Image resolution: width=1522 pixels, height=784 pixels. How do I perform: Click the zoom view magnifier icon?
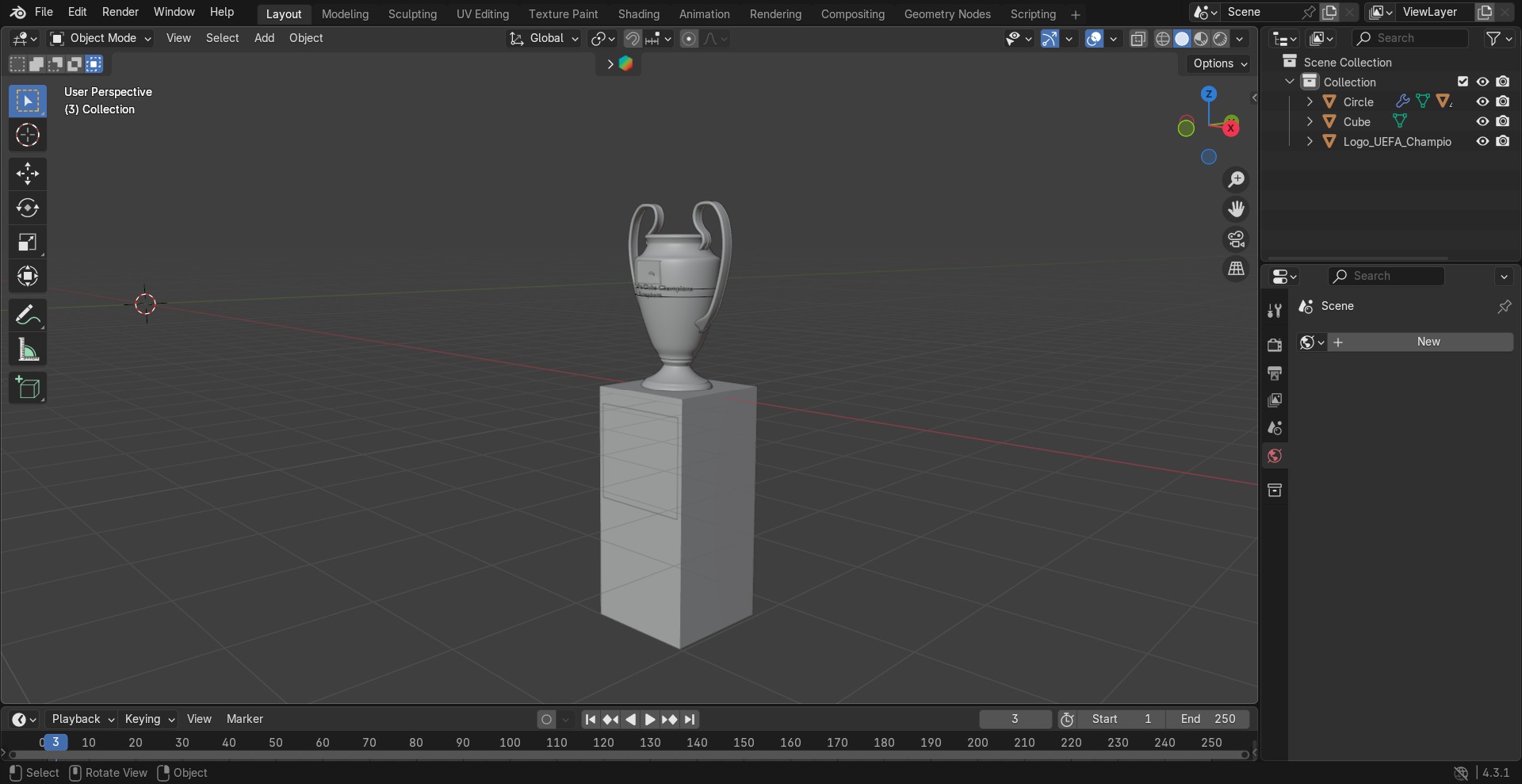tap(1236, 180)
